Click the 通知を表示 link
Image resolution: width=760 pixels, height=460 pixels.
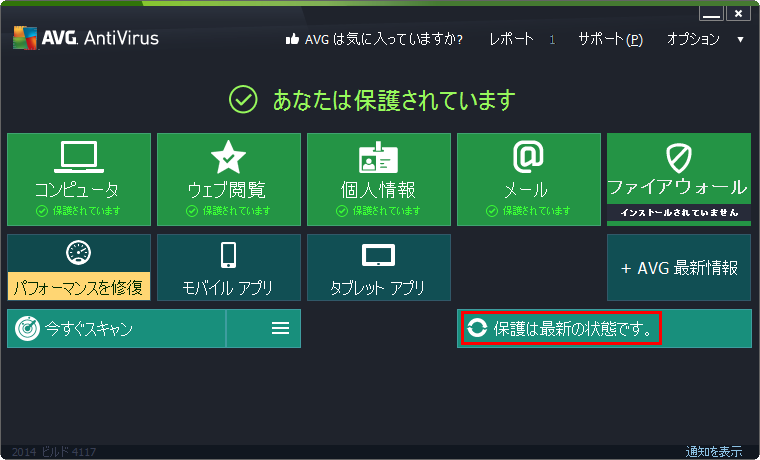(713, 452)
